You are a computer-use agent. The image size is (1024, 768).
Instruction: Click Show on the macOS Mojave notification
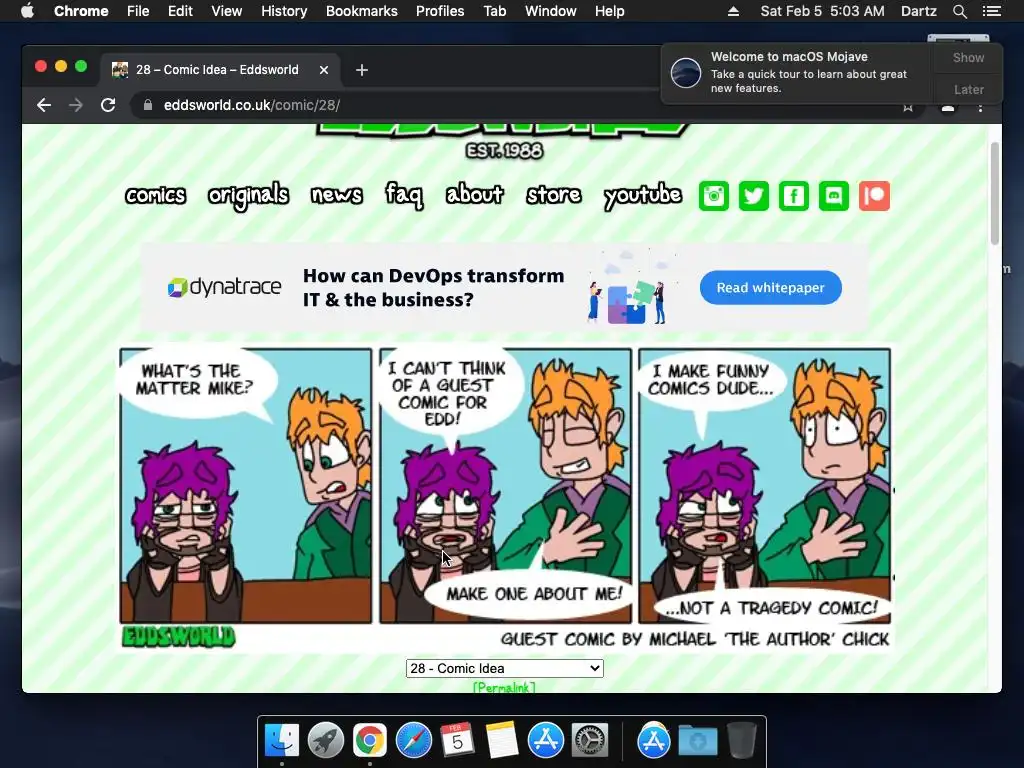pos(968,57)
